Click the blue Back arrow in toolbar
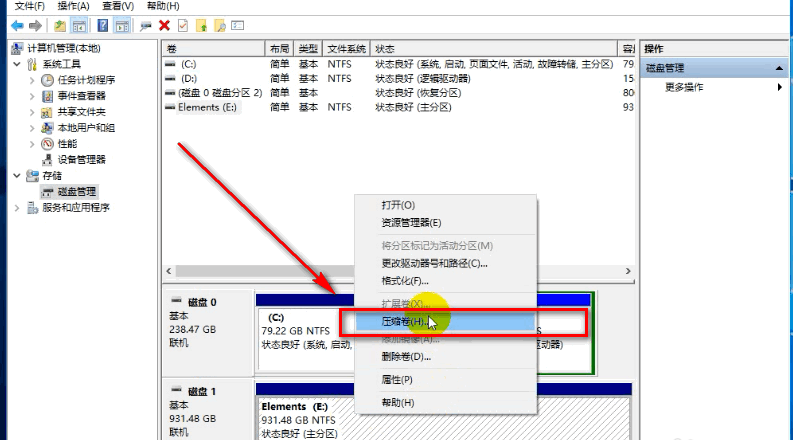 click(x=17, y=25)
